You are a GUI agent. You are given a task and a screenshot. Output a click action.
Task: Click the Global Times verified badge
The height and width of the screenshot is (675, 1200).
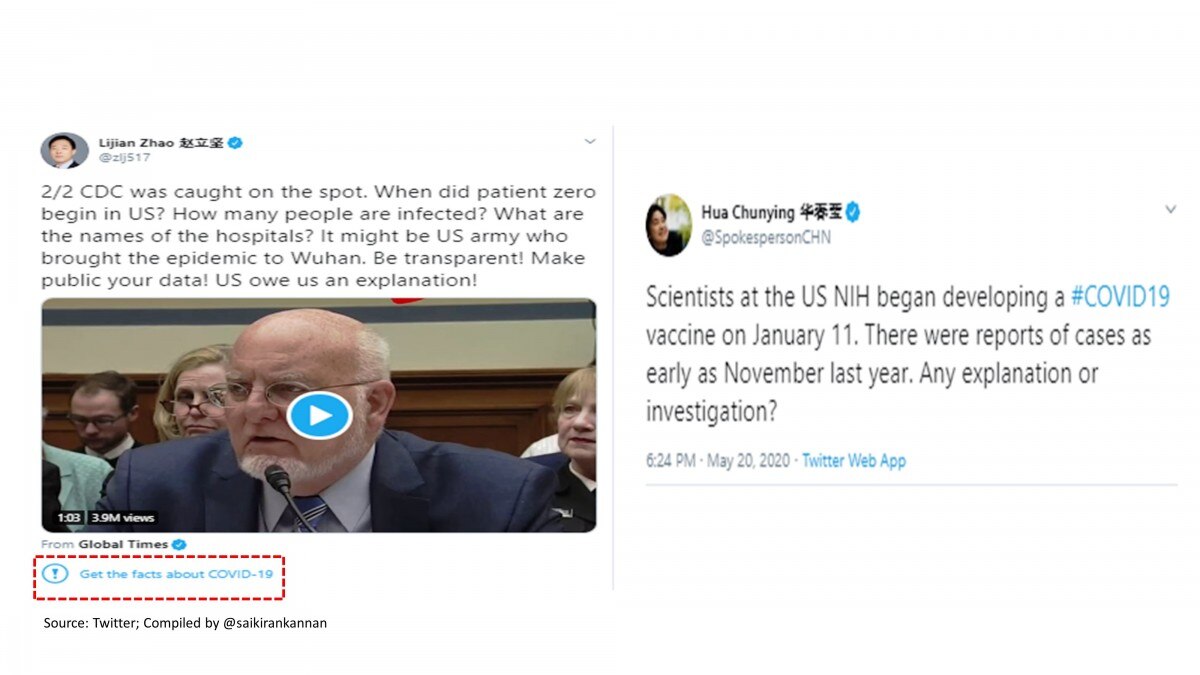pyautogui.click(x=180, y=544)
